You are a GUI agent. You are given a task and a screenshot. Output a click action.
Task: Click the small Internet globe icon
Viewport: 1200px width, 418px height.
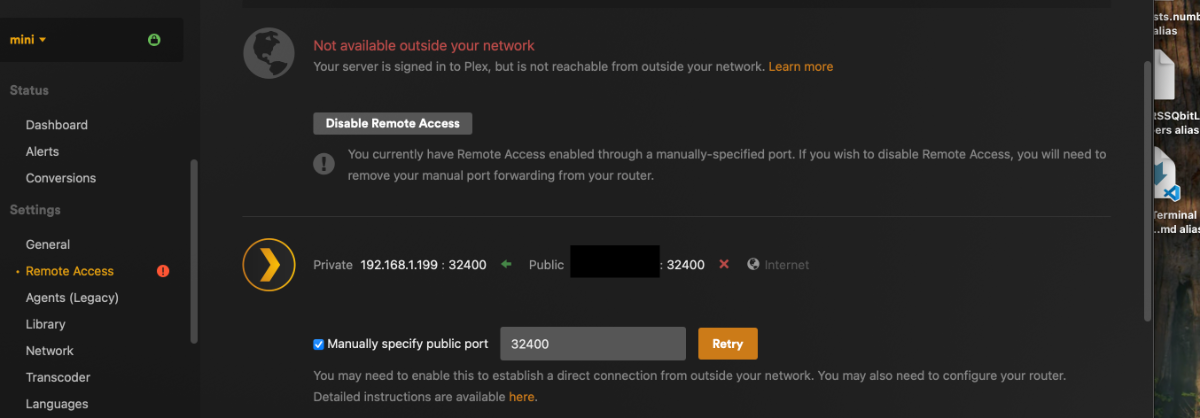[x=753, y=265]
